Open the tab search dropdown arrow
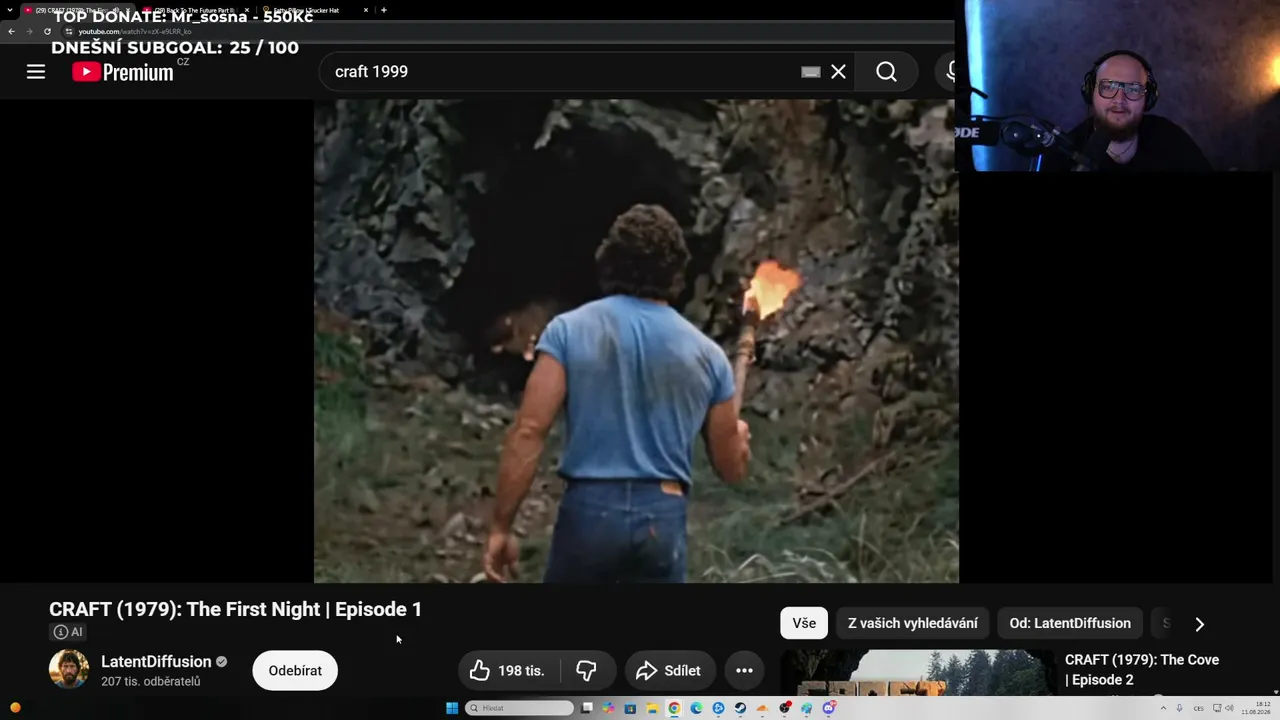1280x720 pixels. [10, 10]
